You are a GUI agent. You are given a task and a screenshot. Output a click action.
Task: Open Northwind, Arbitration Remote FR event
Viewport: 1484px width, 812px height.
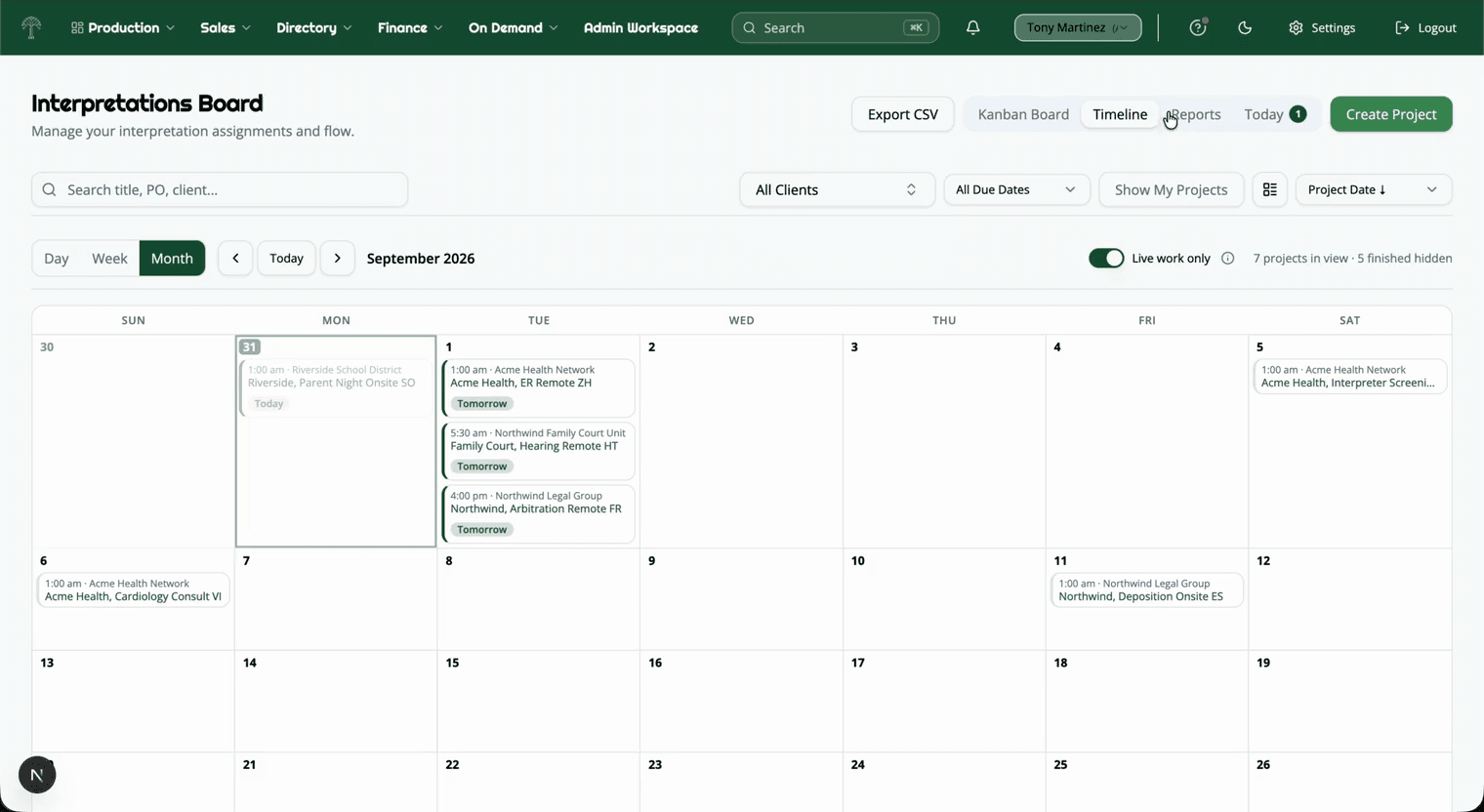[538, 513]
